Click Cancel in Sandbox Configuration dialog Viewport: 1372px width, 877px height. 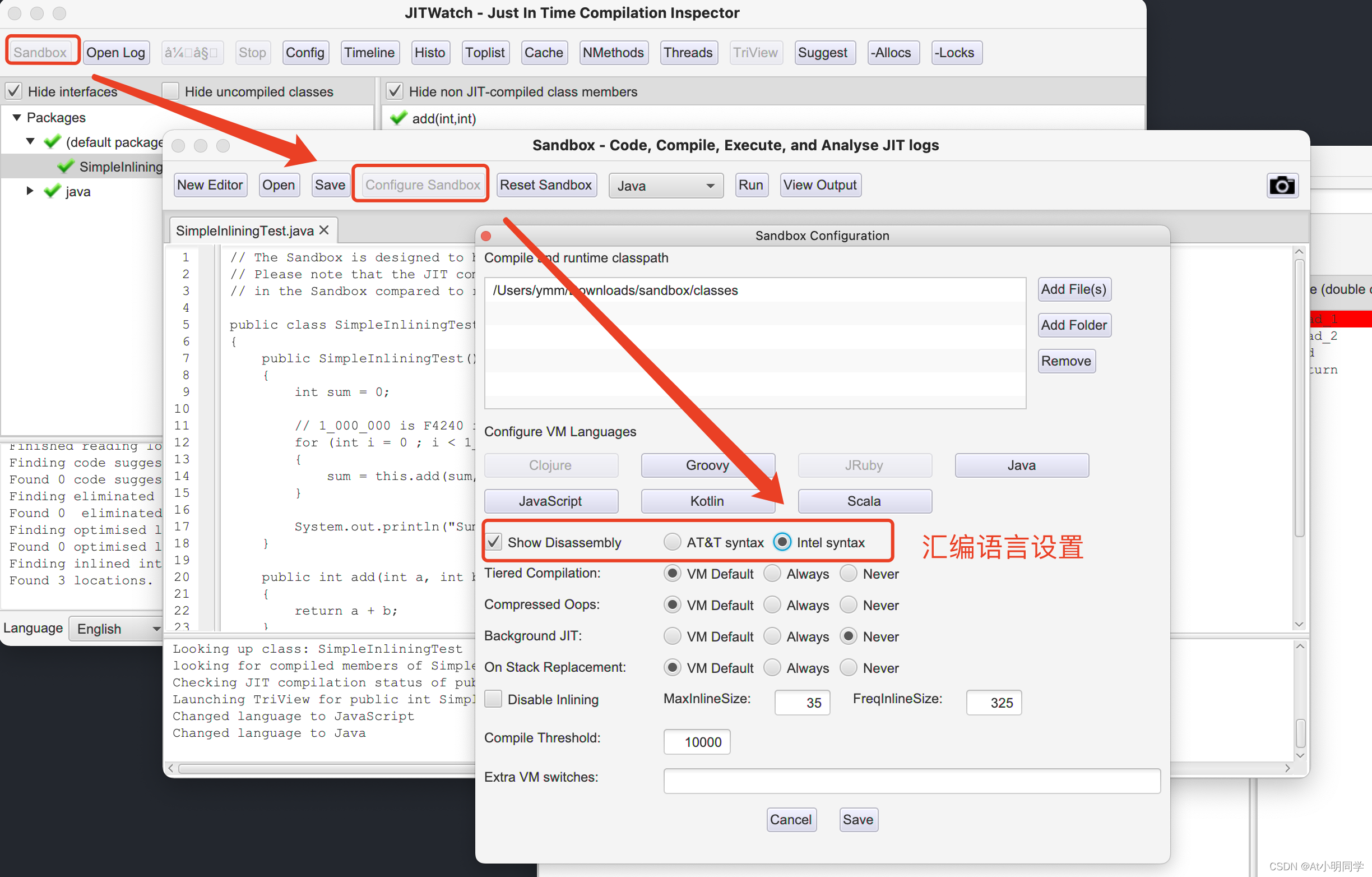coord(791,819)
